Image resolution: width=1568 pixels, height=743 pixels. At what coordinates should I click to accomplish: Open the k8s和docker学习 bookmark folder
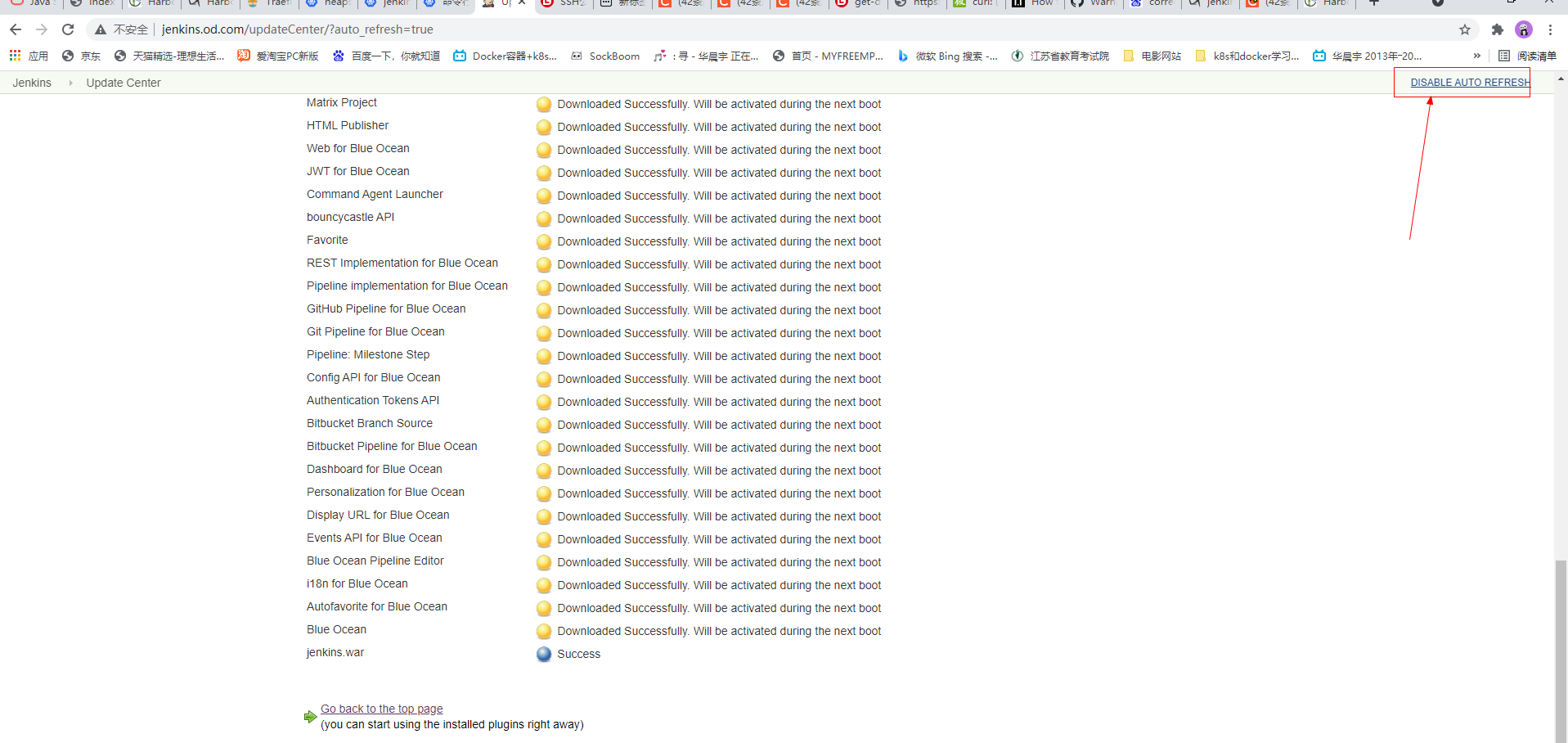1247,56
